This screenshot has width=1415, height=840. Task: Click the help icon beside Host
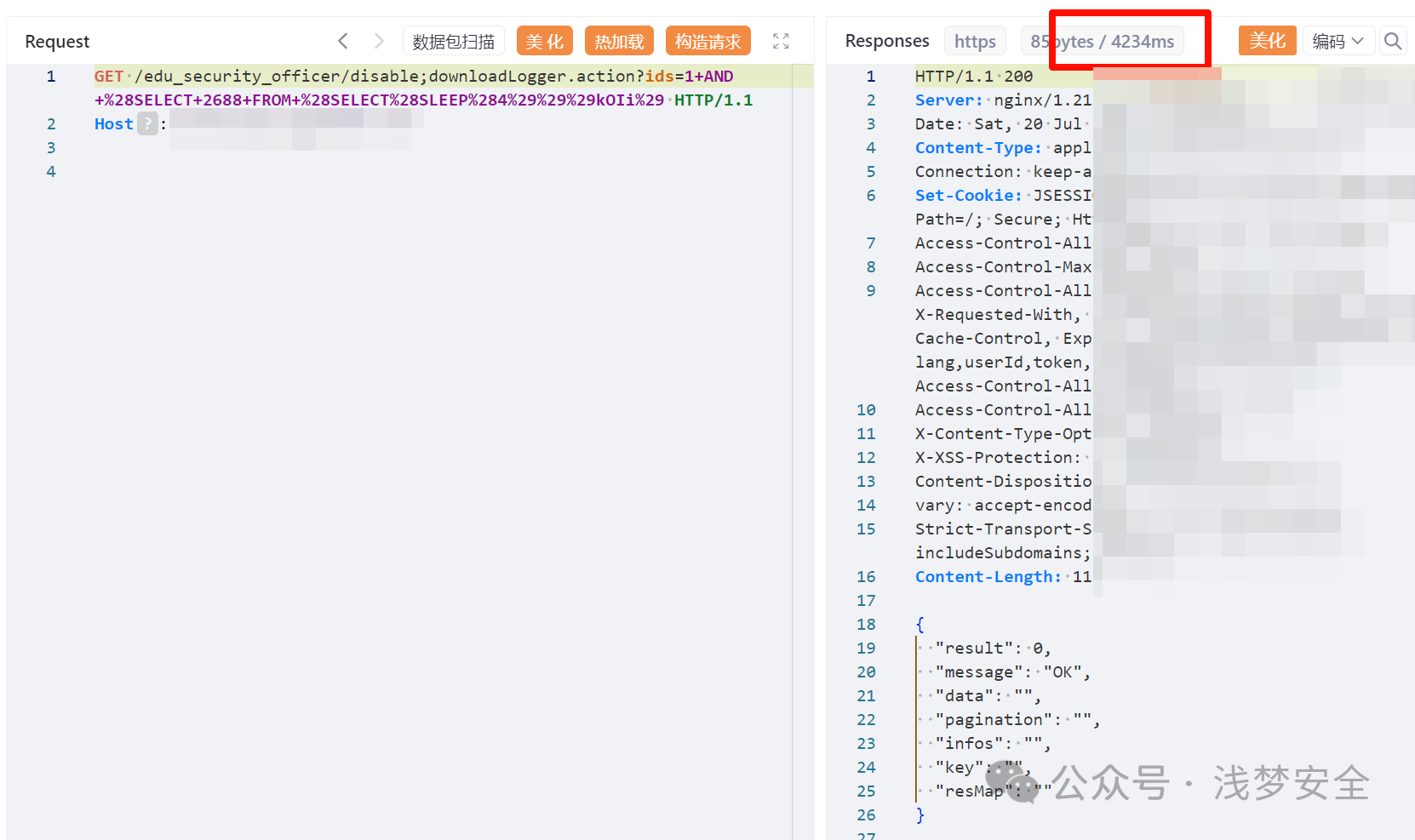(x=147, y=123)
